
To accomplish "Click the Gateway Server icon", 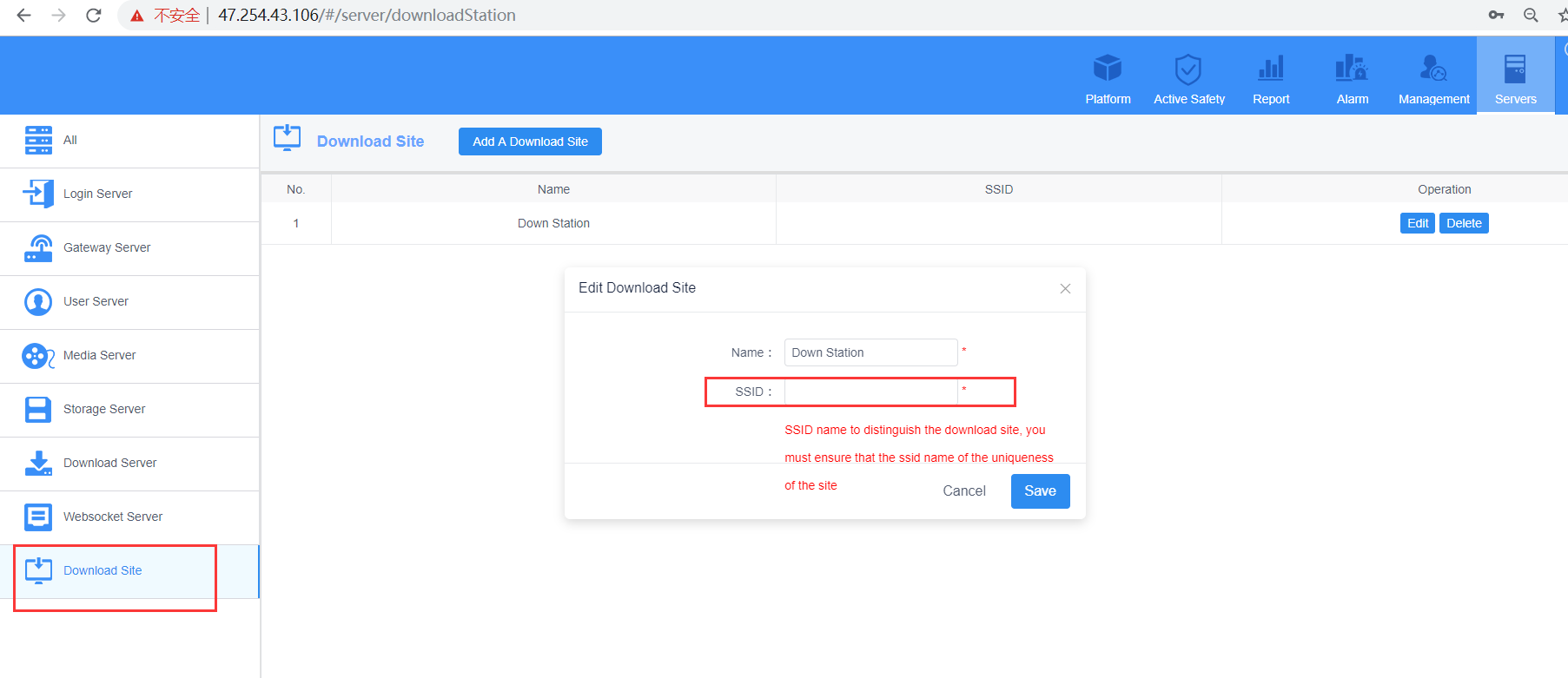I will (38, 247).
